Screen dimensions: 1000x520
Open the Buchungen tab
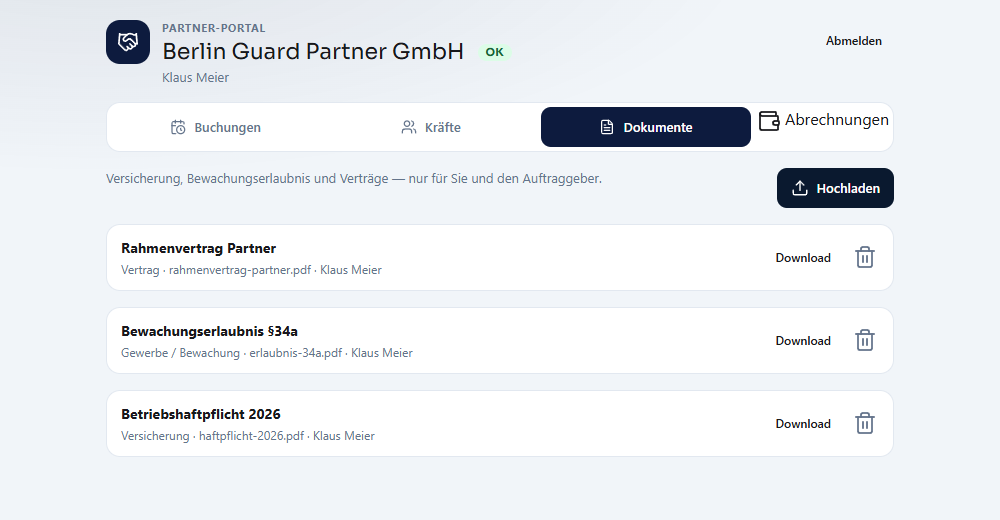[216, 128]
